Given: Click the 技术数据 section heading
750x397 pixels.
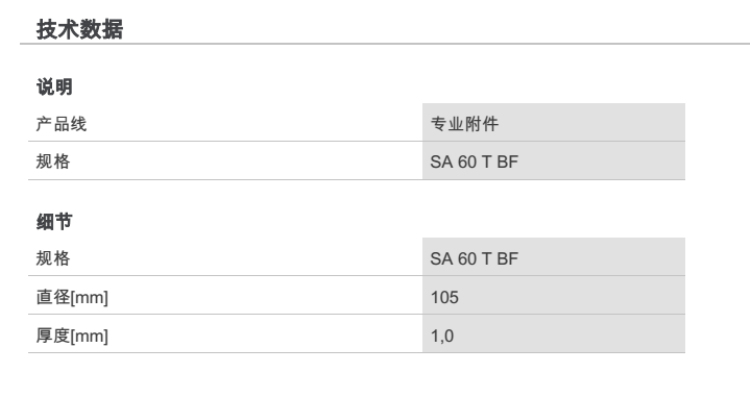Looking at the screenshot, I should [79, 29].
